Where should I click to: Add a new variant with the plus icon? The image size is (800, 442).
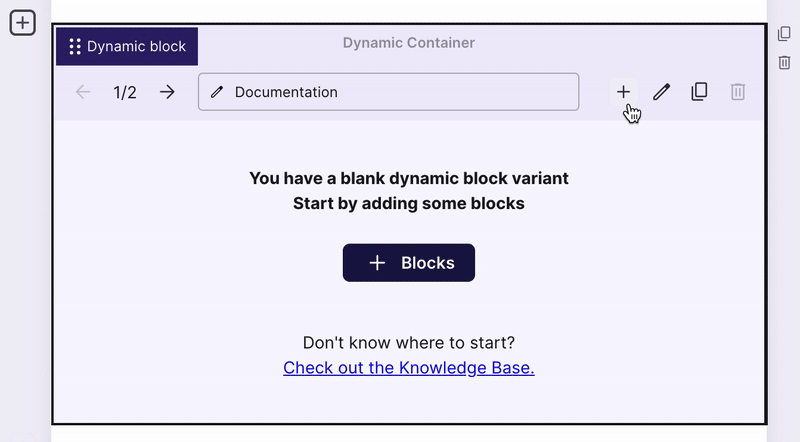(623, 92)
